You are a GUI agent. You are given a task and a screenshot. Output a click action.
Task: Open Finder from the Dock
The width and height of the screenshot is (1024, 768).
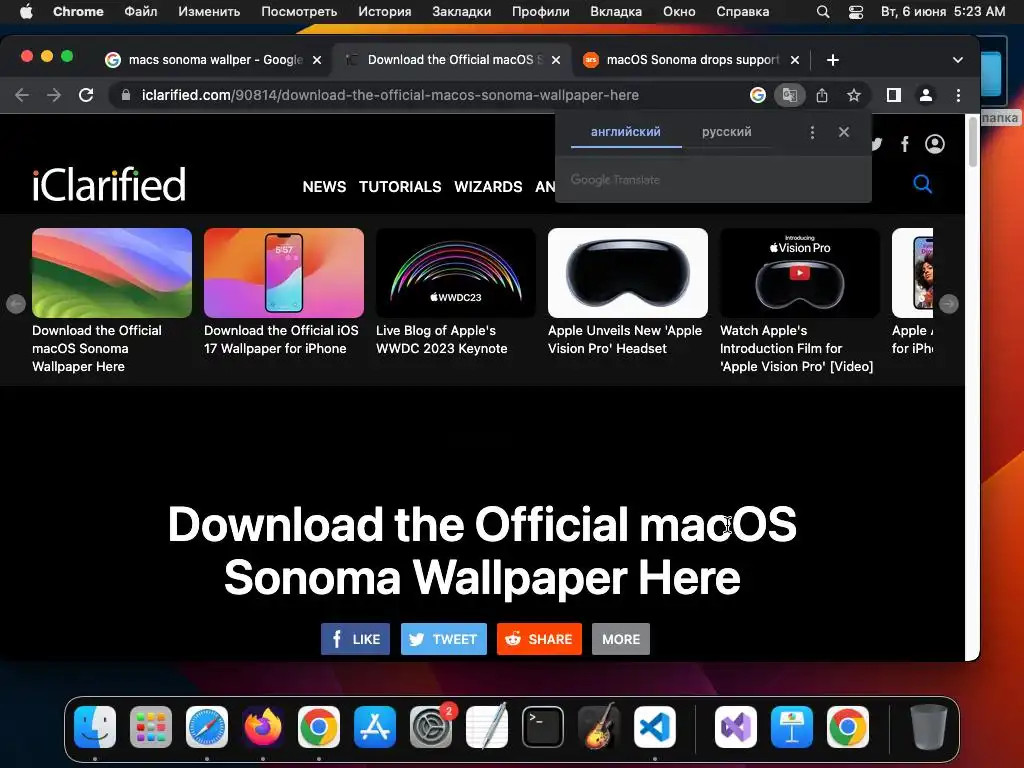(x=95, y=727)
